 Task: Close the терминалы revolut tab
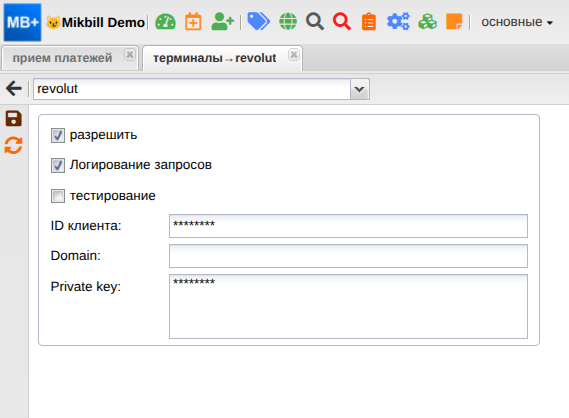pyautogui.click(x=294, y=55)
